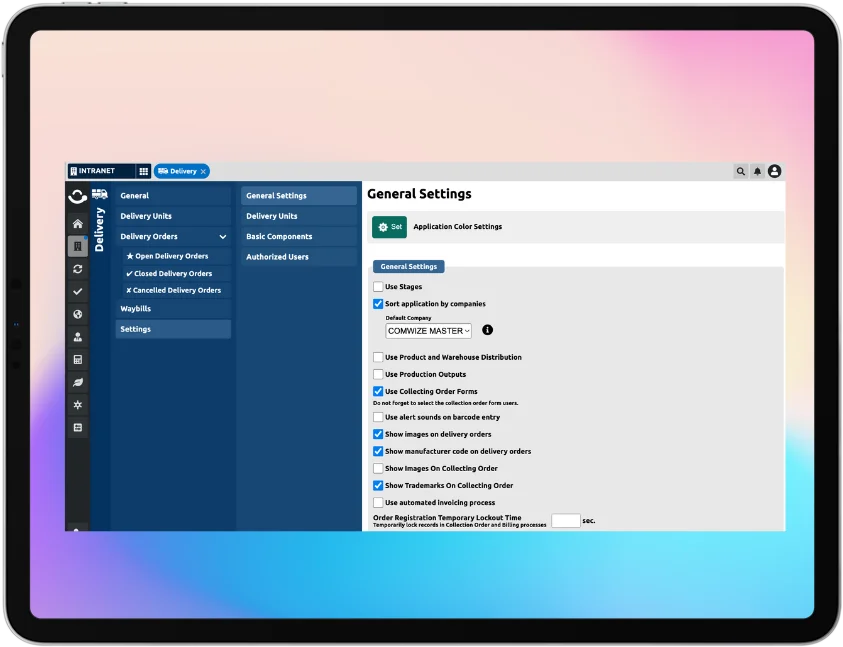843x647 pixels.
Task: Open the apps grid icon
Action: [x=143, y=171]
